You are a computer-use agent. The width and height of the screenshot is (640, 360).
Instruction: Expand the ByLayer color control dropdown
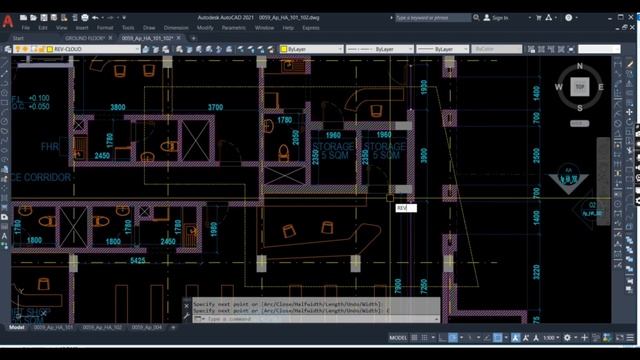(340, 49)
